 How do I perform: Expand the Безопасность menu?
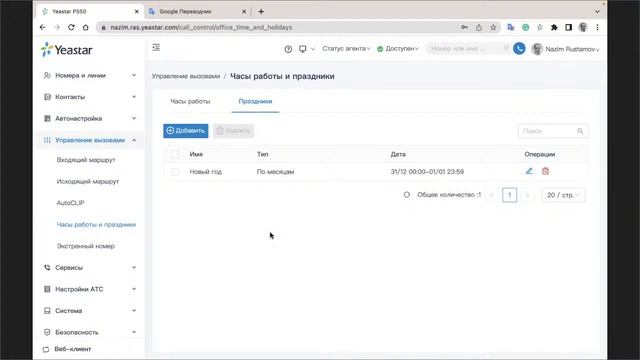point(90,332)
